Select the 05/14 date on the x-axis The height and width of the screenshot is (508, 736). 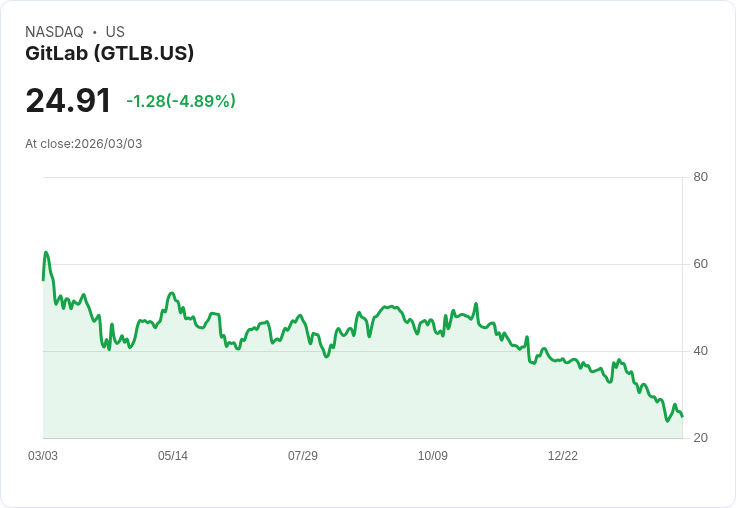173,456
